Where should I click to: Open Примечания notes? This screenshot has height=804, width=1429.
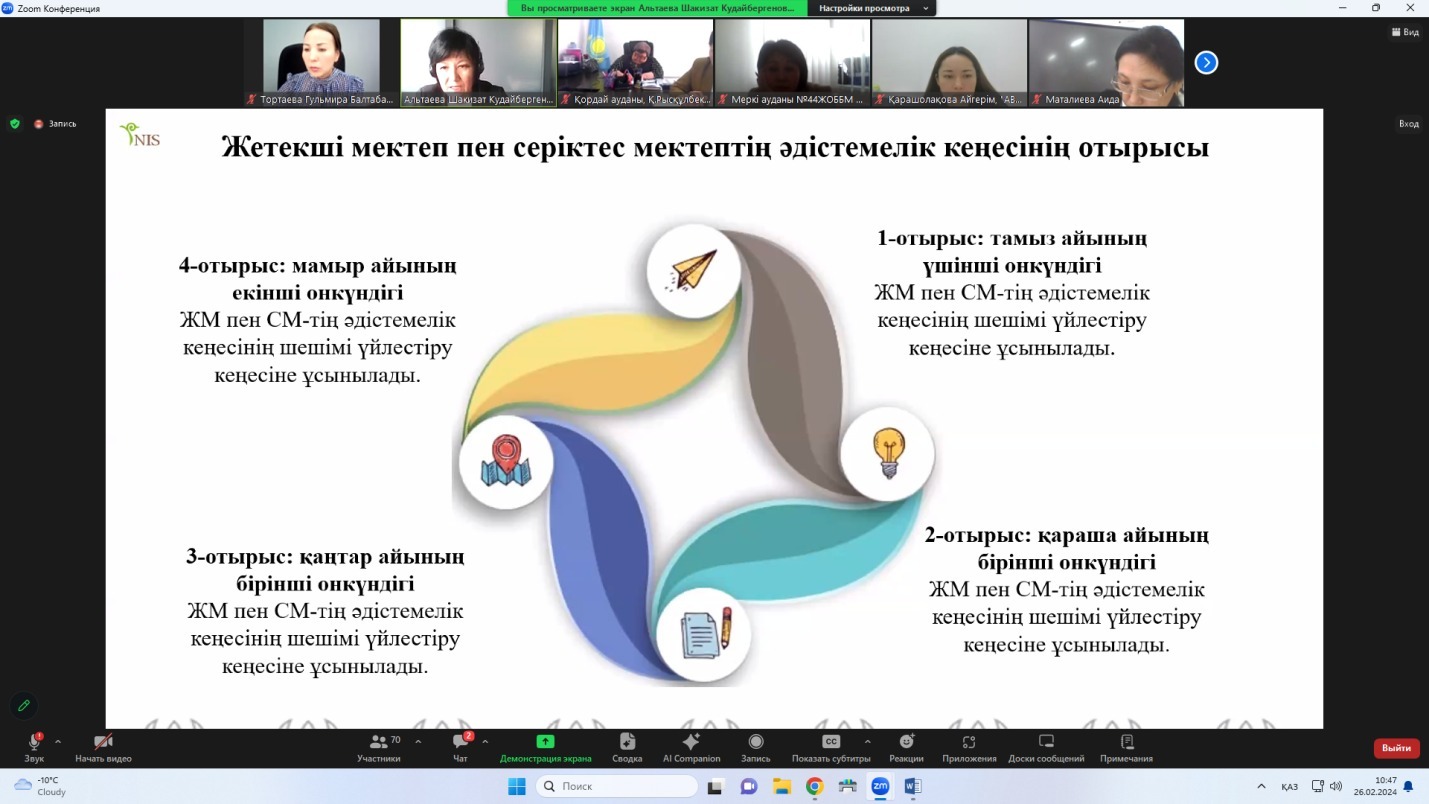1126,747
